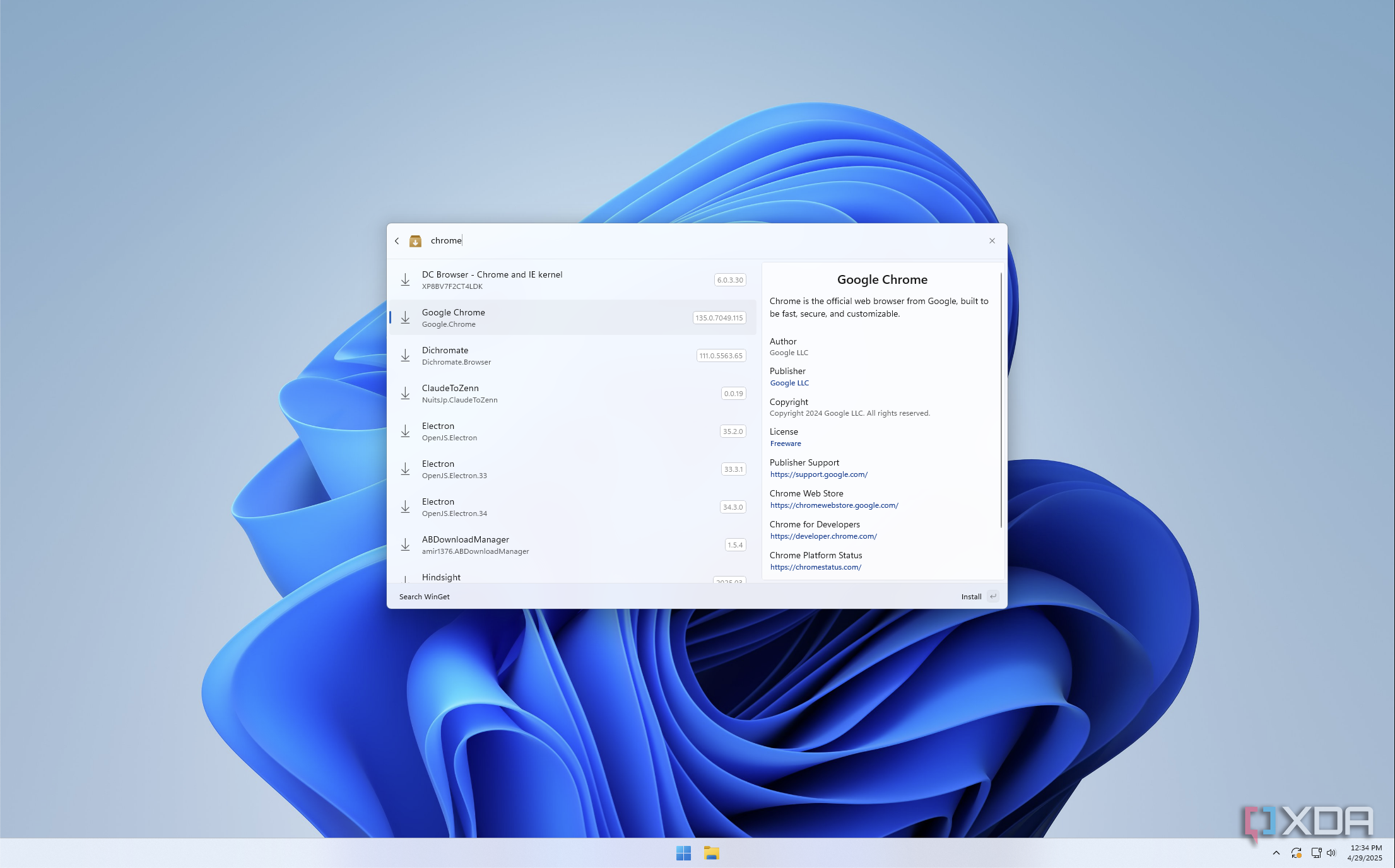The width and height of the screenshot is (1395, 868).
Task: Open the developer.chrome.com link
Action: pyautogui.click(x=823, y=536)
